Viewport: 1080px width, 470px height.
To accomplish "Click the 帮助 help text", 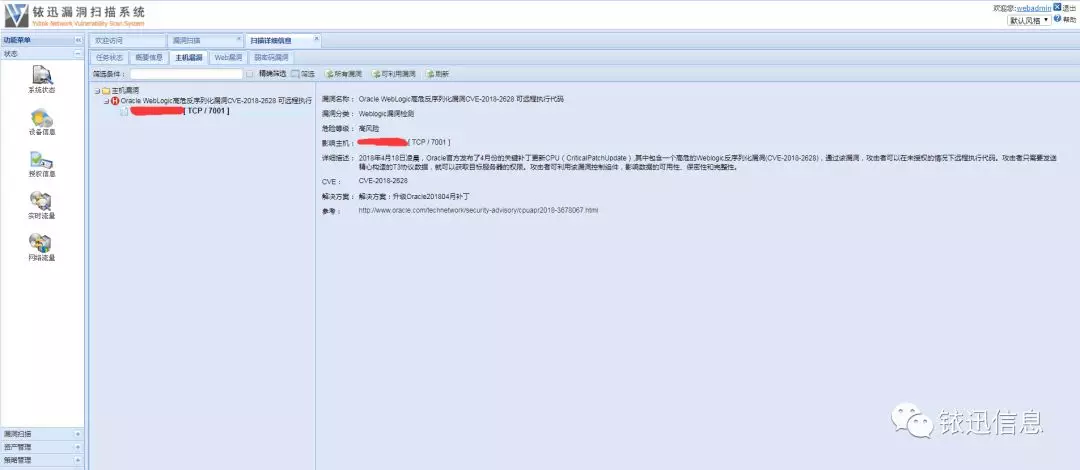I will [1069, 19].
